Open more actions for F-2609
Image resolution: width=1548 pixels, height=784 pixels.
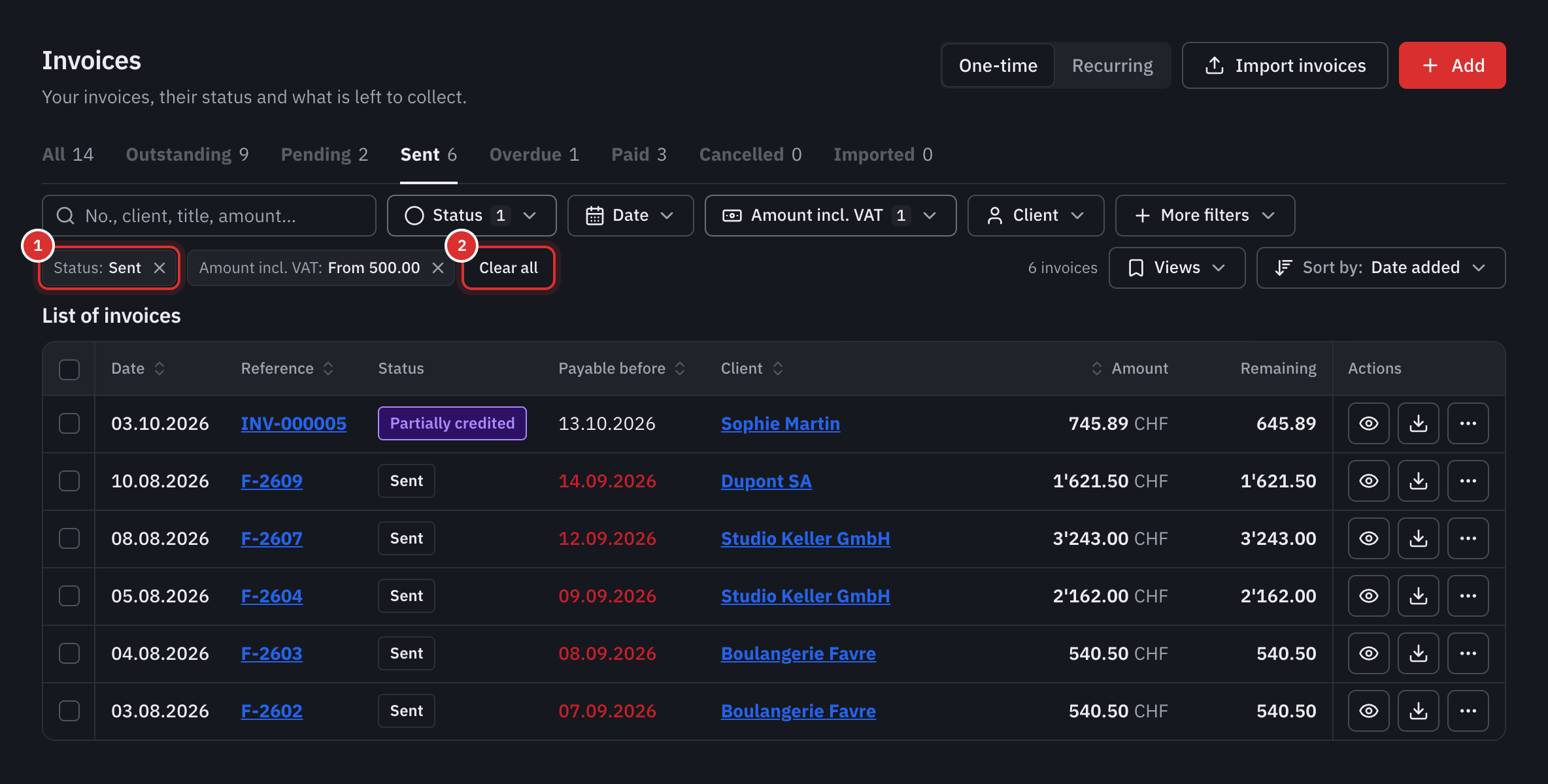pos(1468,481)
